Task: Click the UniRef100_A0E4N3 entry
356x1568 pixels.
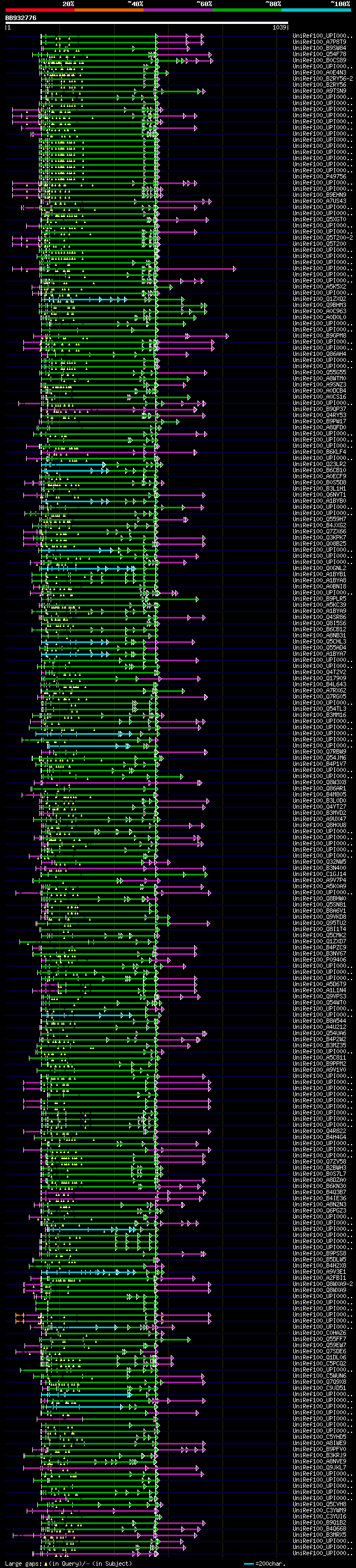Action: (x=319, y=72)
